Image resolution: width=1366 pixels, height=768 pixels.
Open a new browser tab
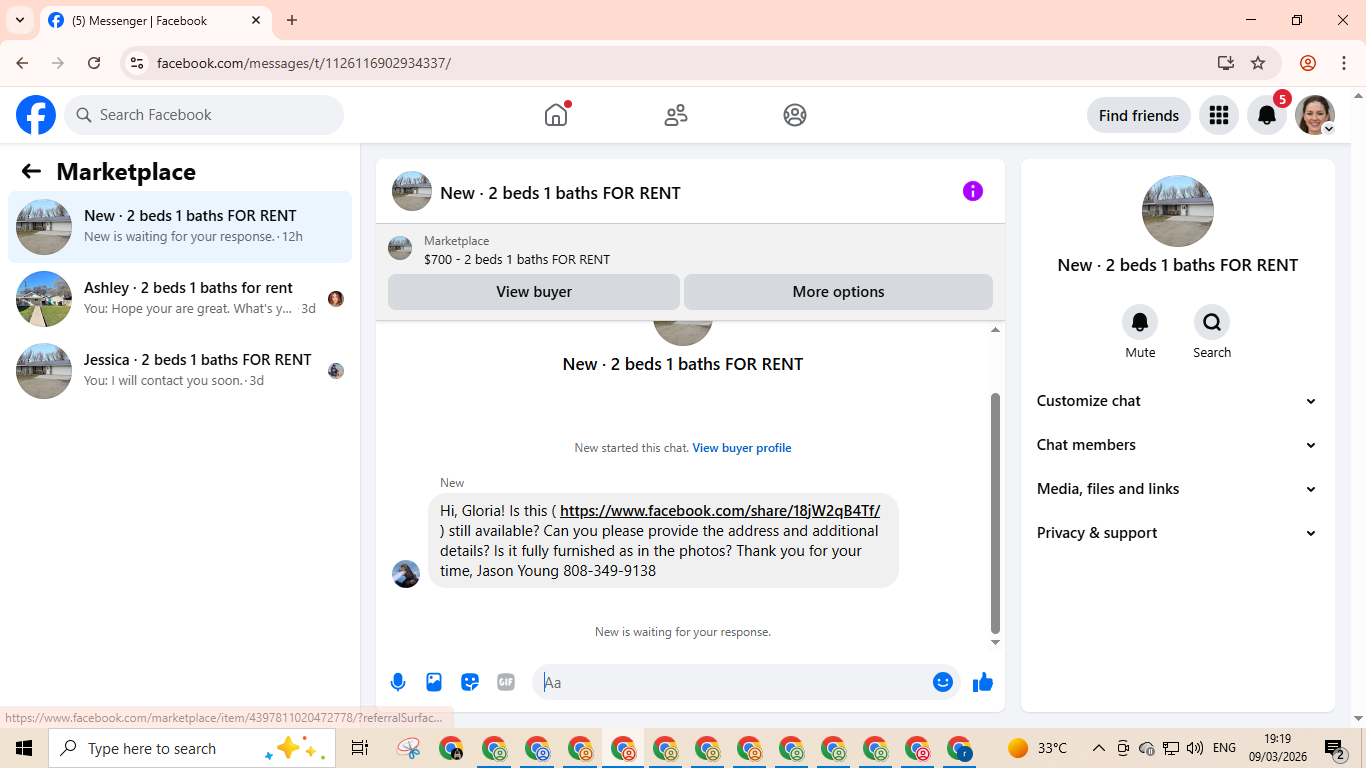click(x=292, y=20)
